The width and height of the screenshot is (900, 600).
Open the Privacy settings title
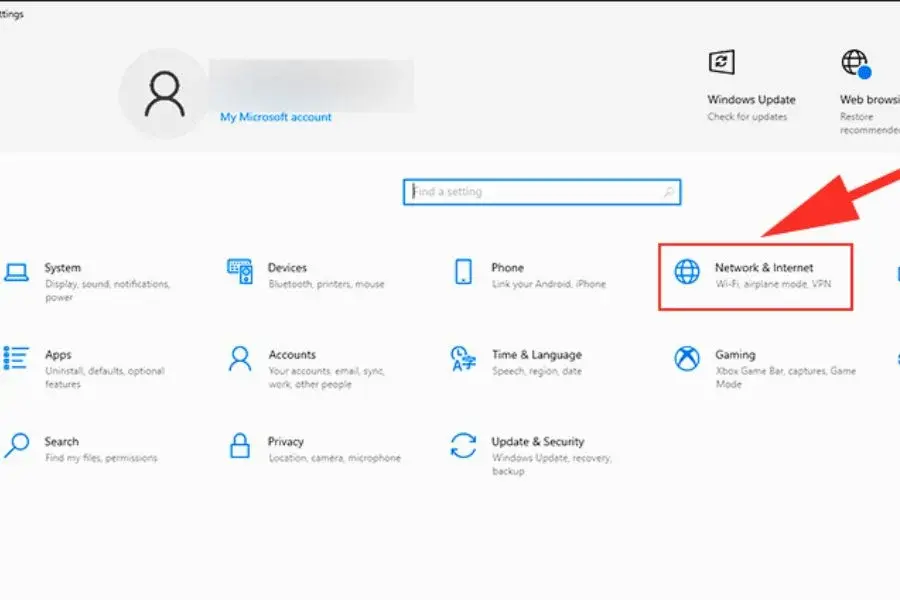285,442
